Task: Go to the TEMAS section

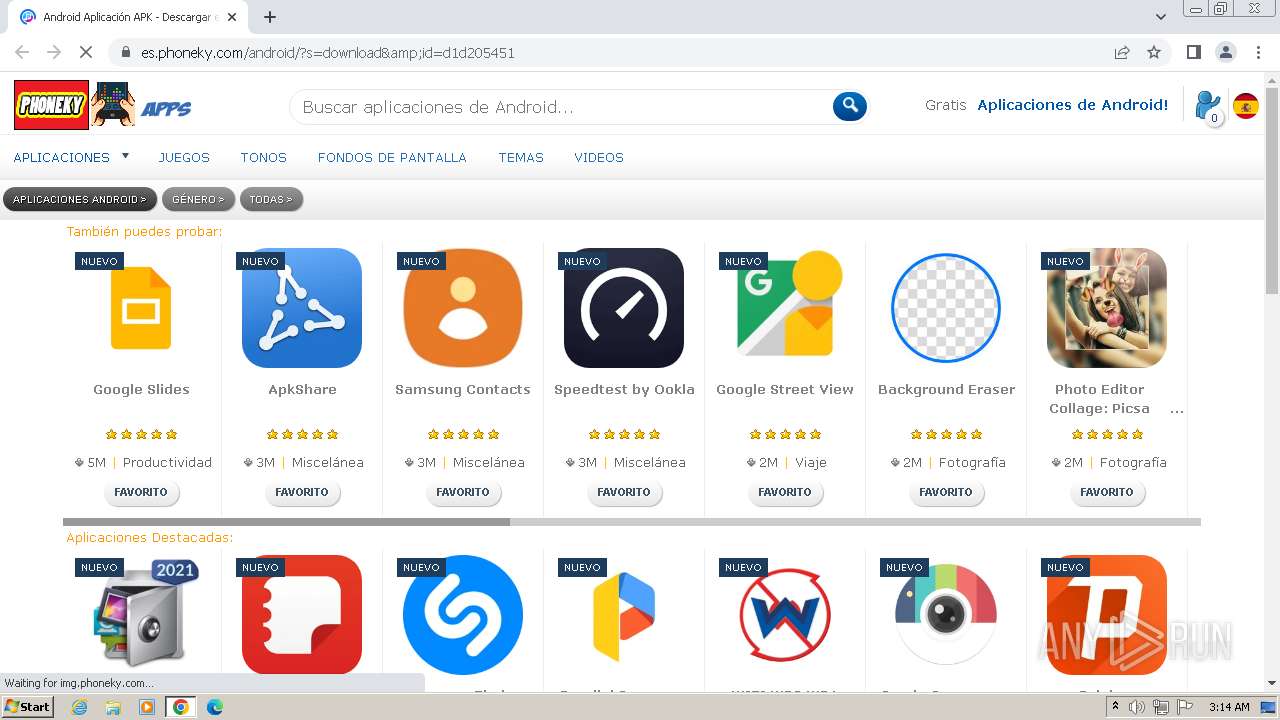Action: (521, 157)
